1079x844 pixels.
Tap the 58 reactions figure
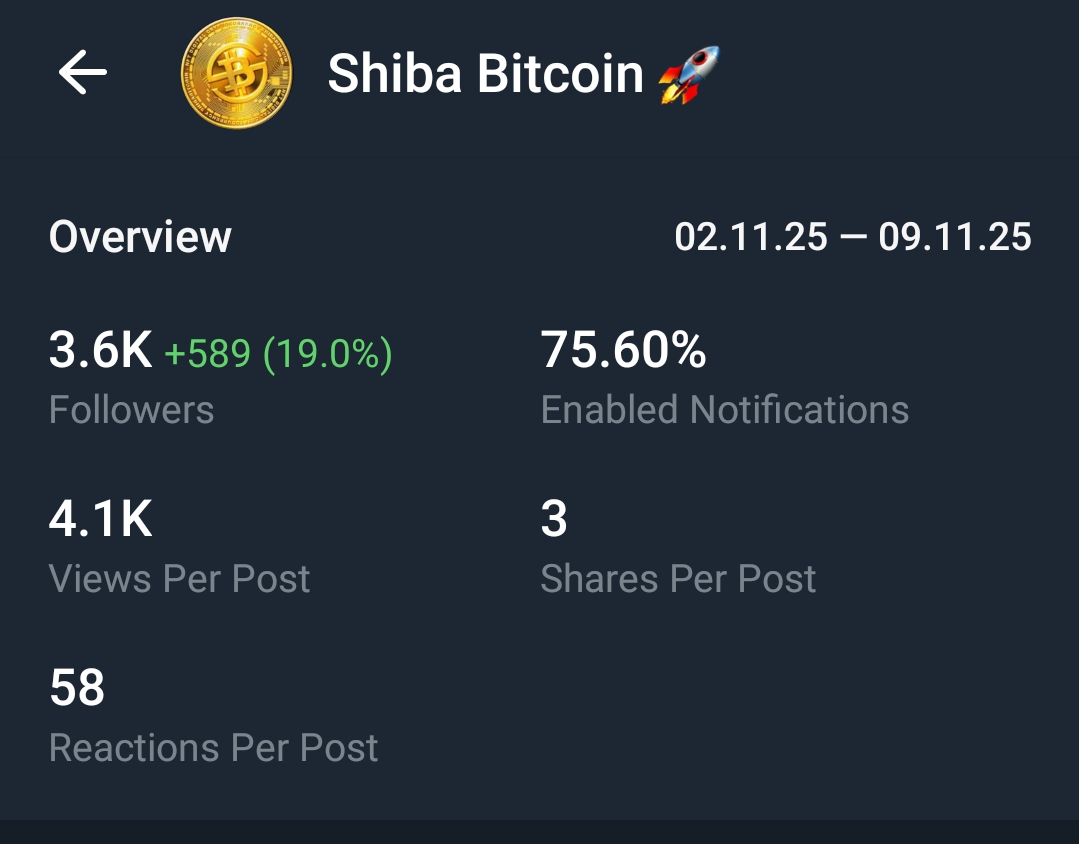(x=77, y=689)
